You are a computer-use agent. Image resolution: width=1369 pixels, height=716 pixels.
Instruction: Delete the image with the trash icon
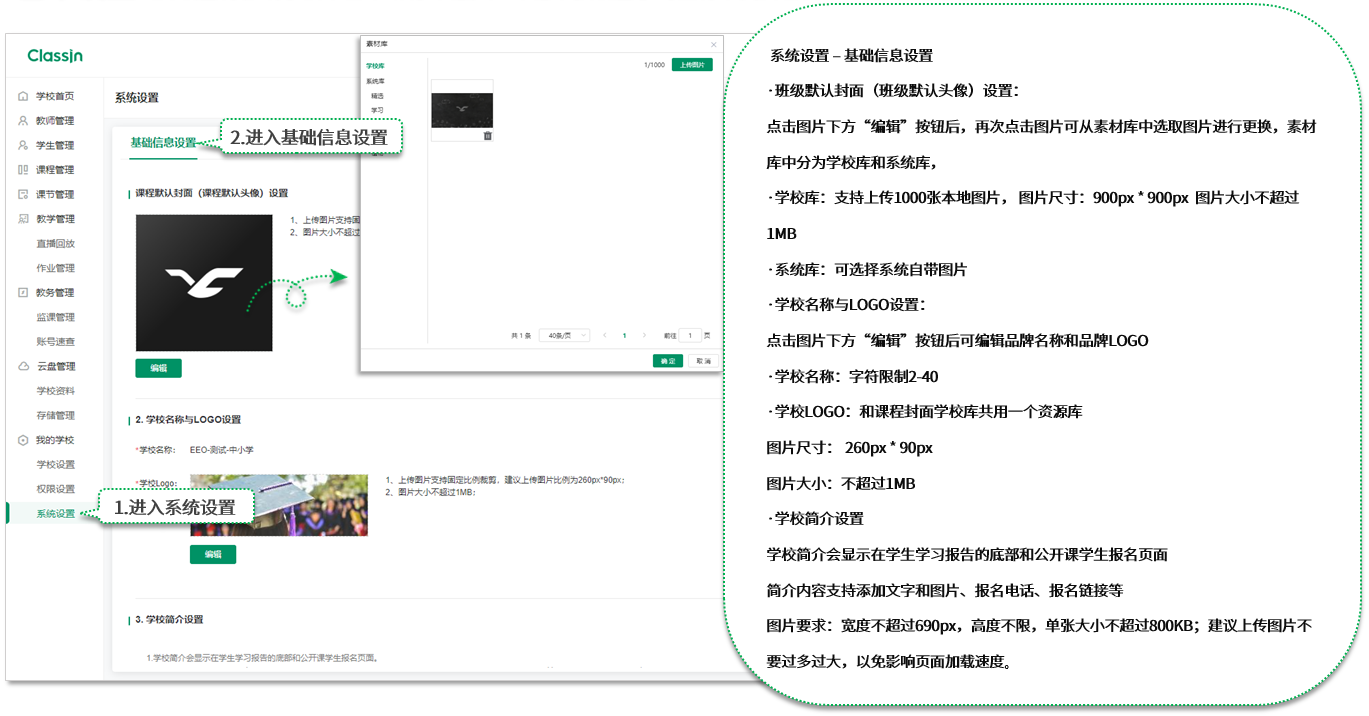point(488,136)
